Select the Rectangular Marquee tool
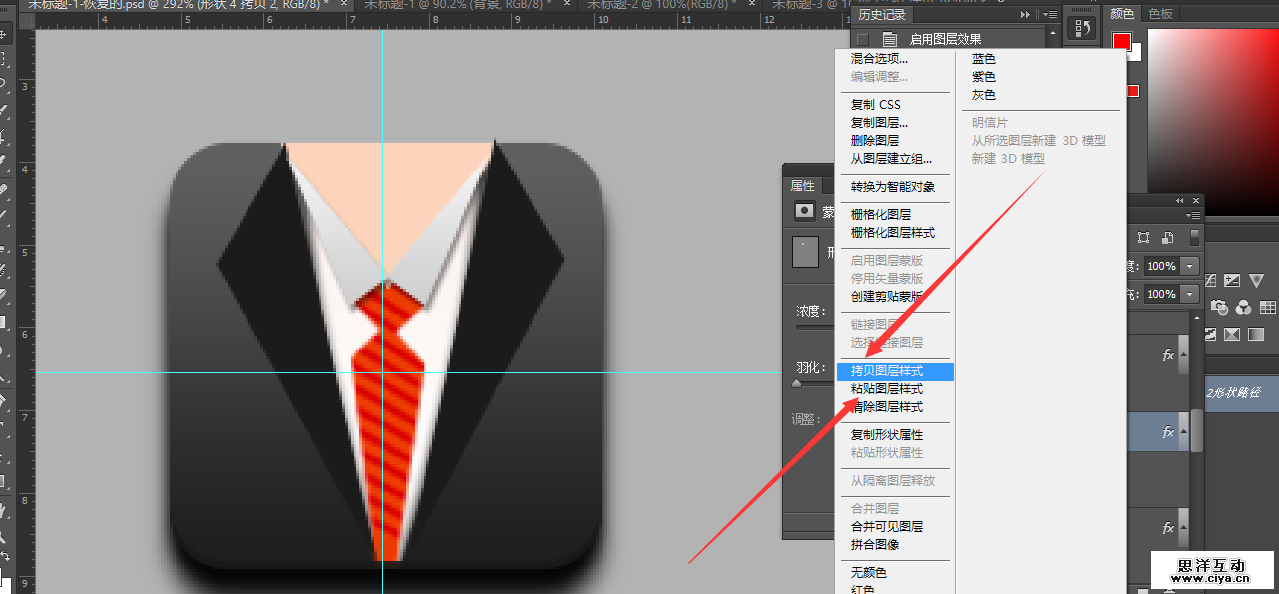This screenshot has width=1279, height=594. pos(4,59)
